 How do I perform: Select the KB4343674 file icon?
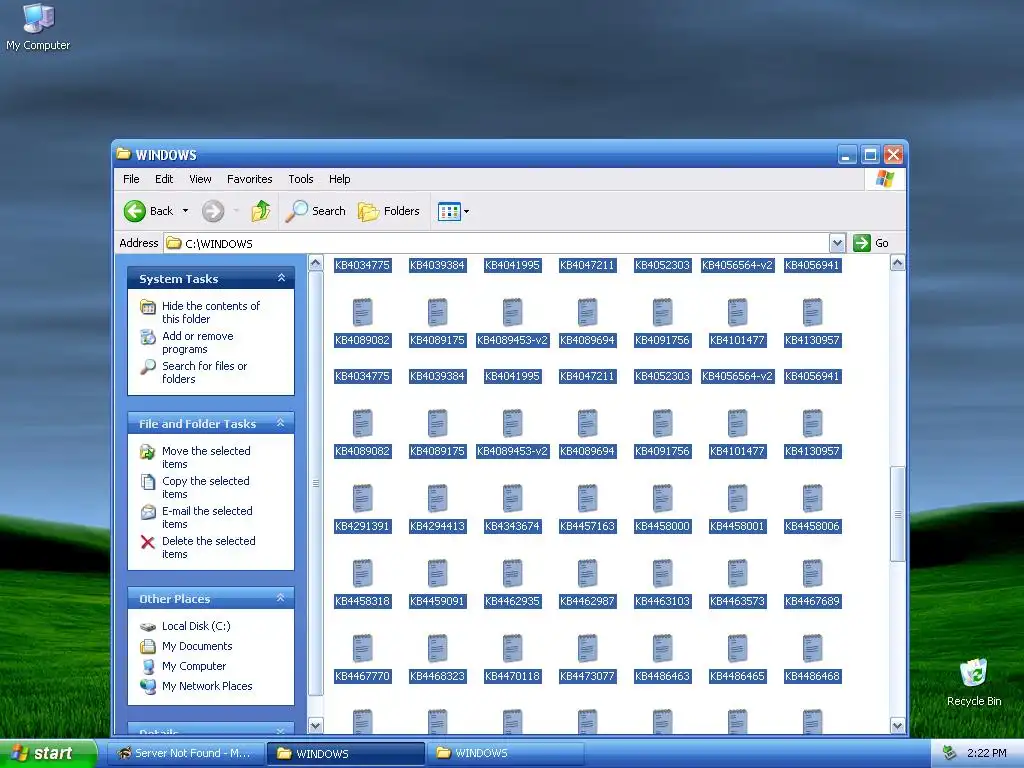[x=513, y=498]
